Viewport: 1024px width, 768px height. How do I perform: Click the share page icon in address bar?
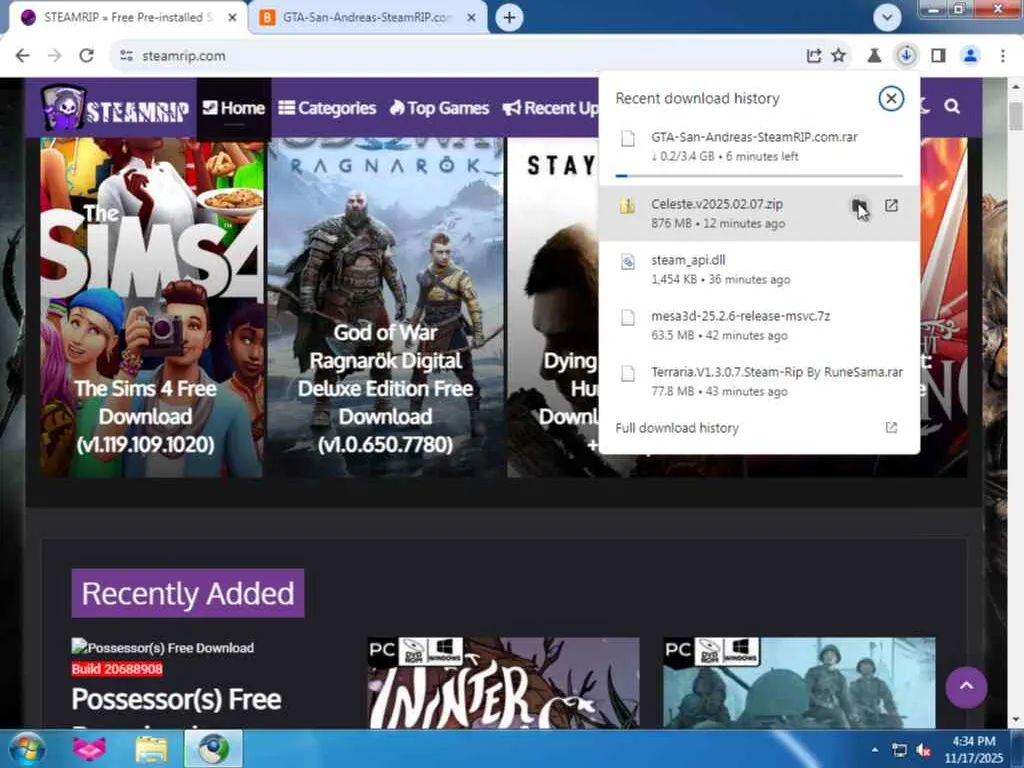tap(814, 56)
